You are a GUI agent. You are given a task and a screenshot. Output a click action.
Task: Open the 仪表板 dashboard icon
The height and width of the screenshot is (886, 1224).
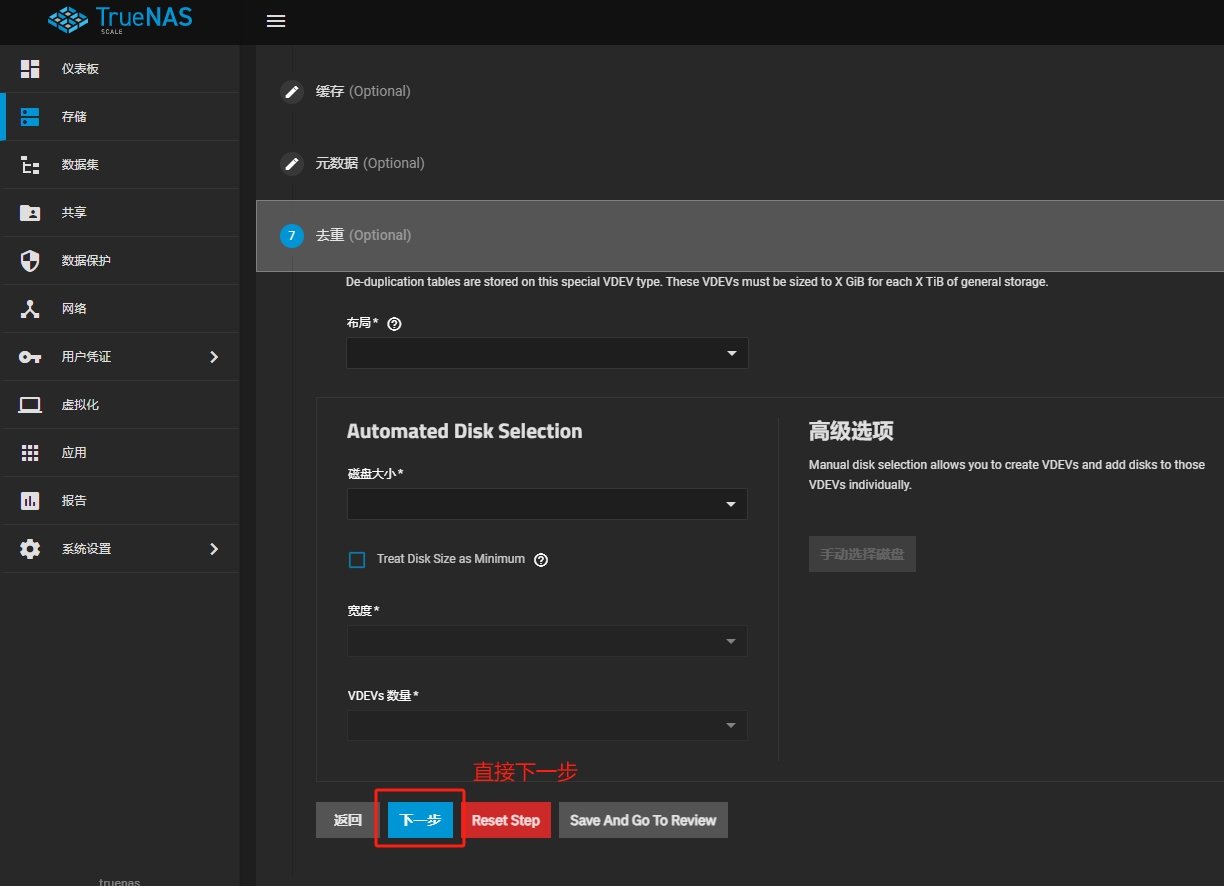[x=30, y=69]
